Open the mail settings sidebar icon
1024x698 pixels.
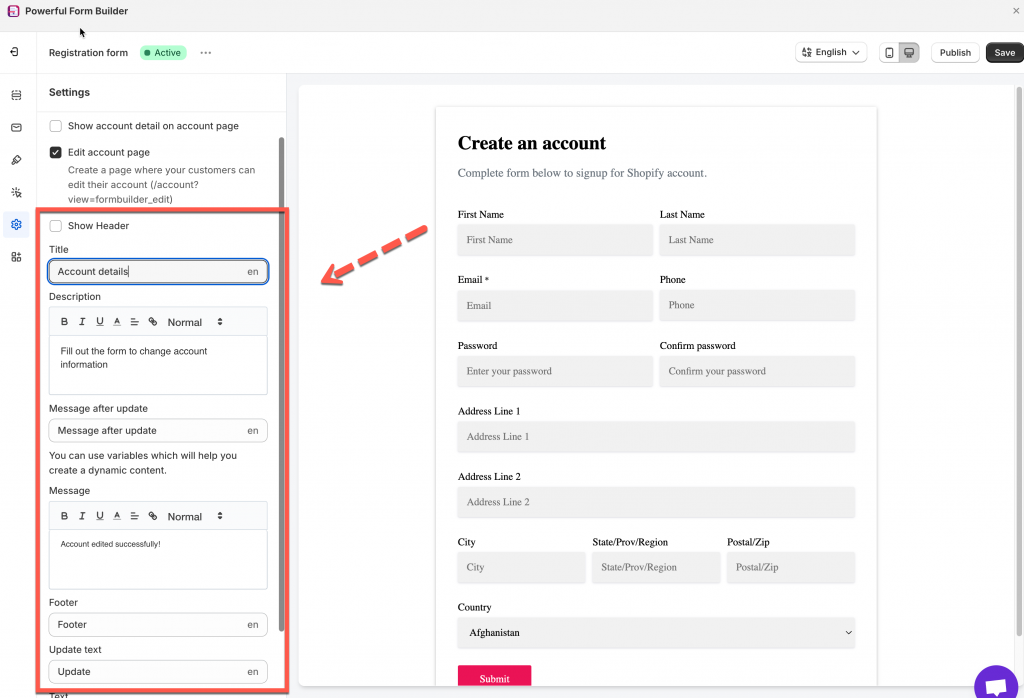pyautogui.click(x=16, y=128)
